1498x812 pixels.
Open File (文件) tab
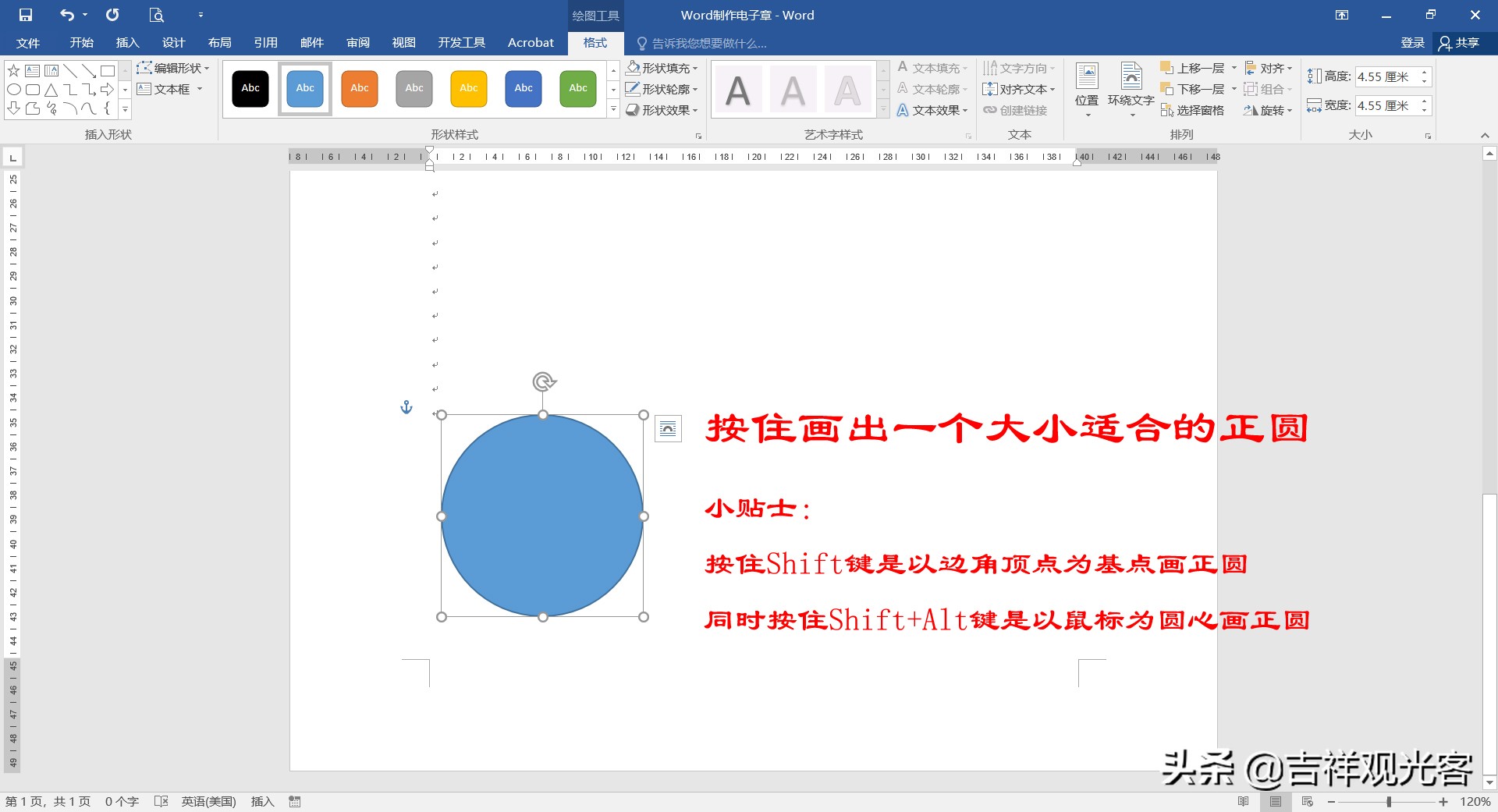(28, 42)
